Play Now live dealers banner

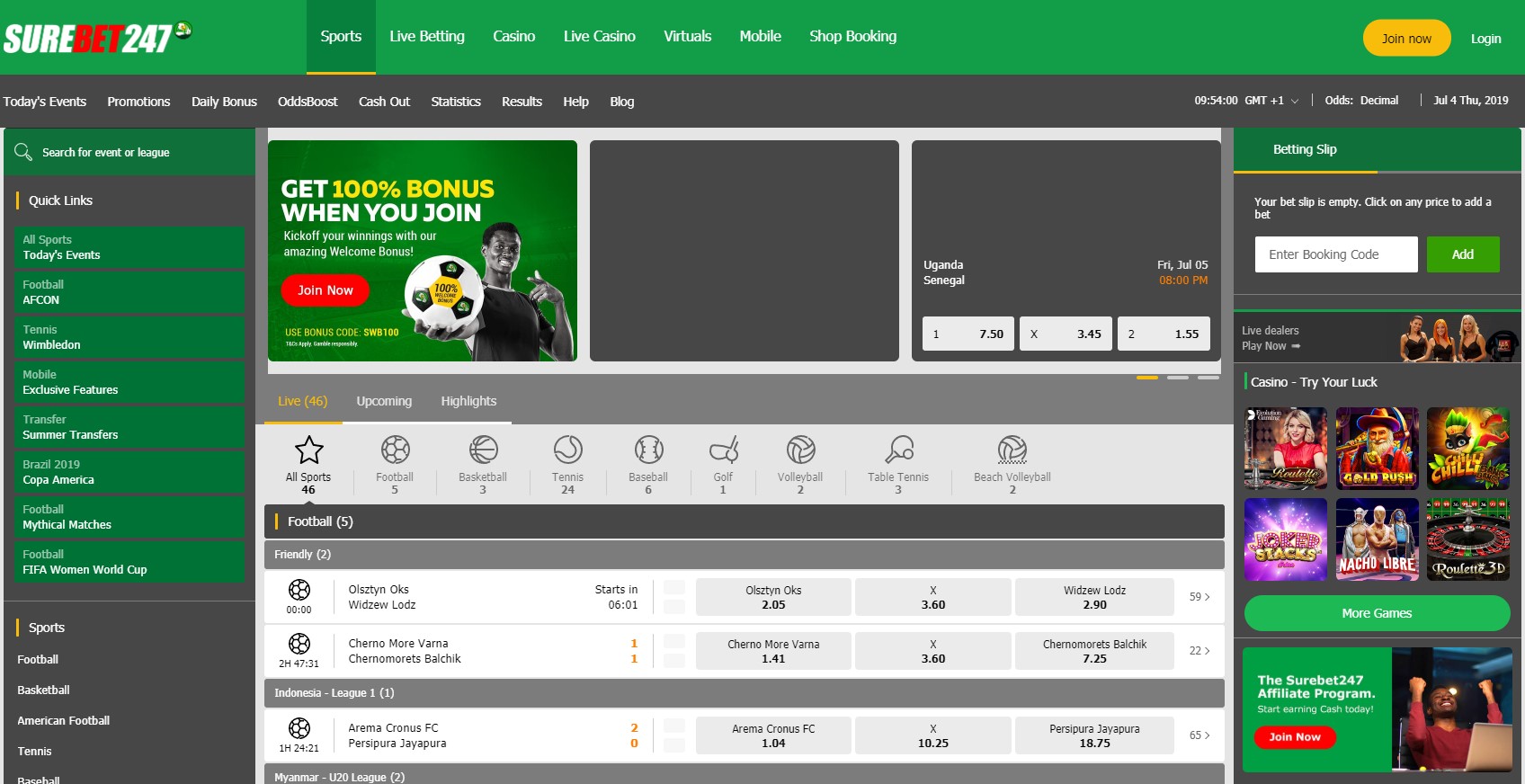point(1378,337)
